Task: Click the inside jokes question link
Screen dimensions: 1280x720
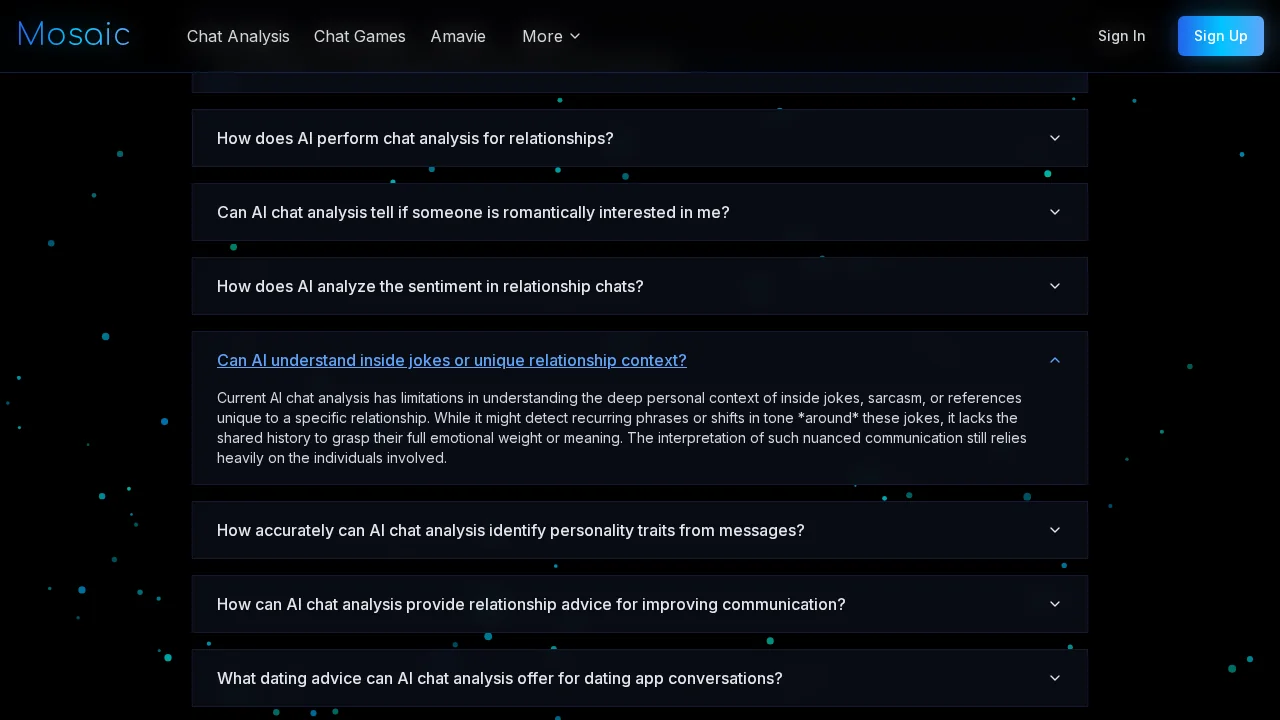Action: pos(452,360)
